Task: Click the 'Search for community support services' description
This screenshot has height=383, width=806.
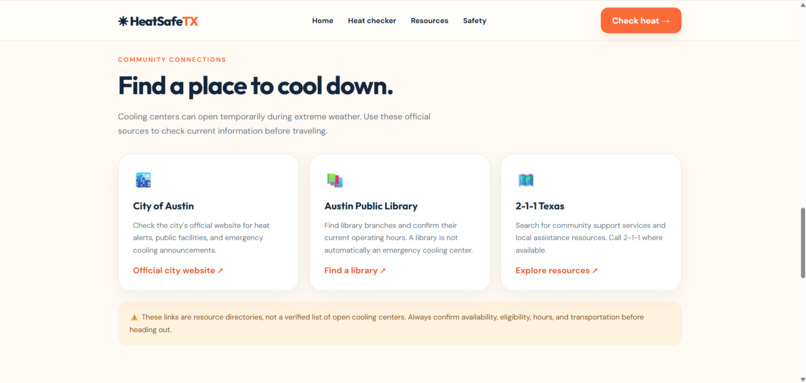Action: click(591, 238)
